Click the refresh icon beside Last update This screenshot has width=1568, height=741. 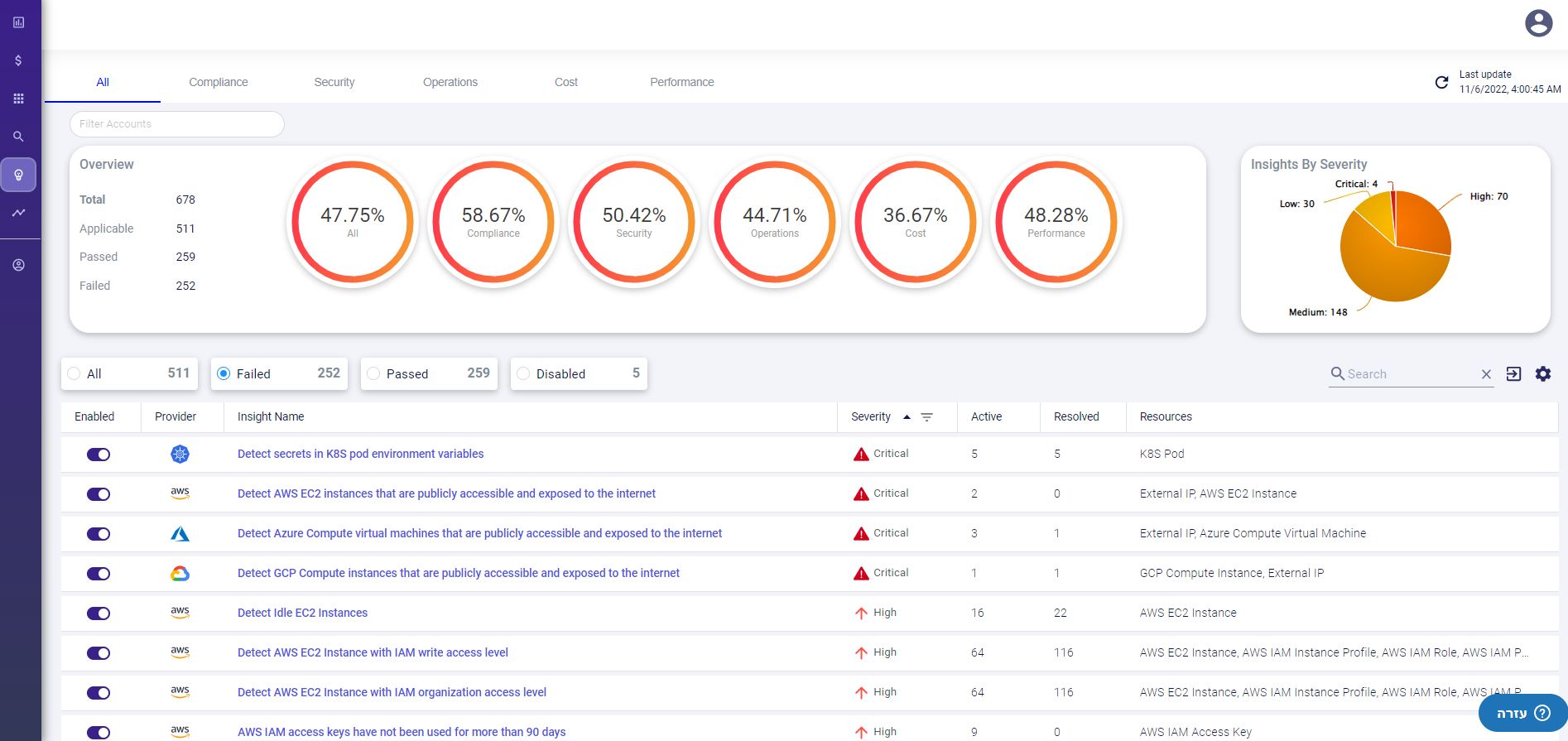pos(1441,82)
